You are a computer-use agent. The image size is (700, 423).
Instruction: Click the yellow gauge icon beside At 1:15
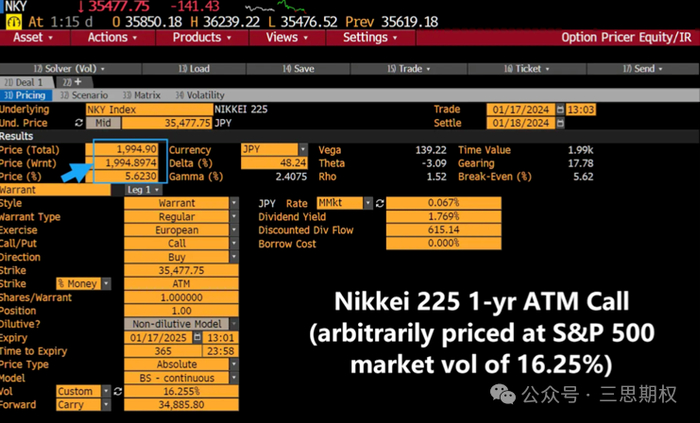(x=14, y=21)
